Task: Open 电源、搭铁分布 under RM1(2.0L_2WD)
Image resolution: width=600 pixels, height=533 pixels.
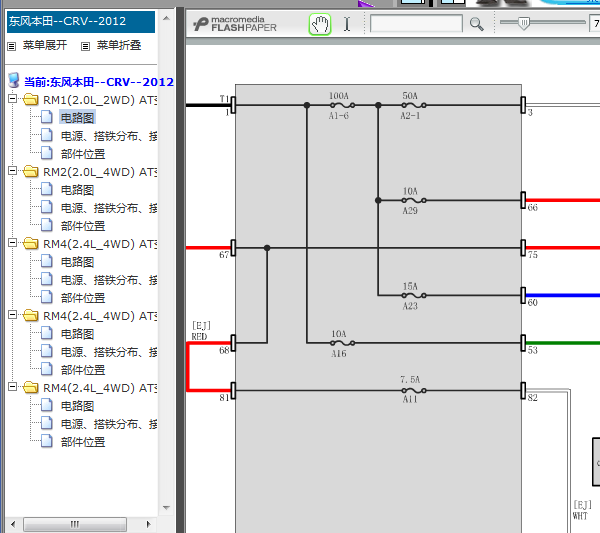Action: click(x=109, y=136)
